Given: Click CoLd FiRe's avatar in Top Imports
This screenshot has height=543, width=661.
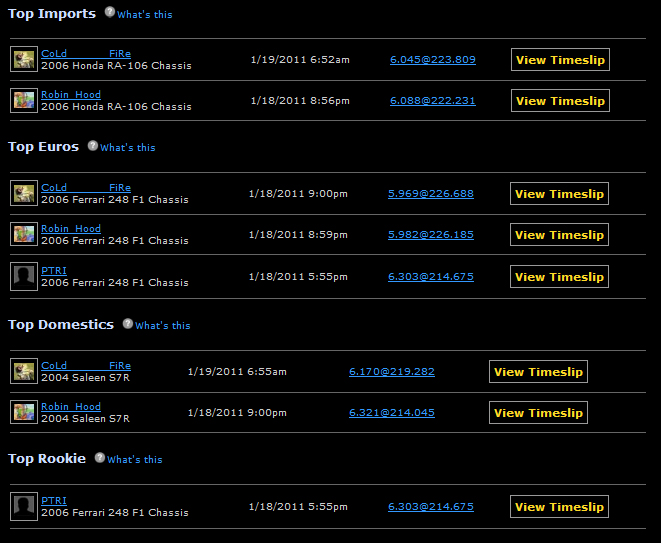Looking at the screenshot, I should (x=24, y=59).
